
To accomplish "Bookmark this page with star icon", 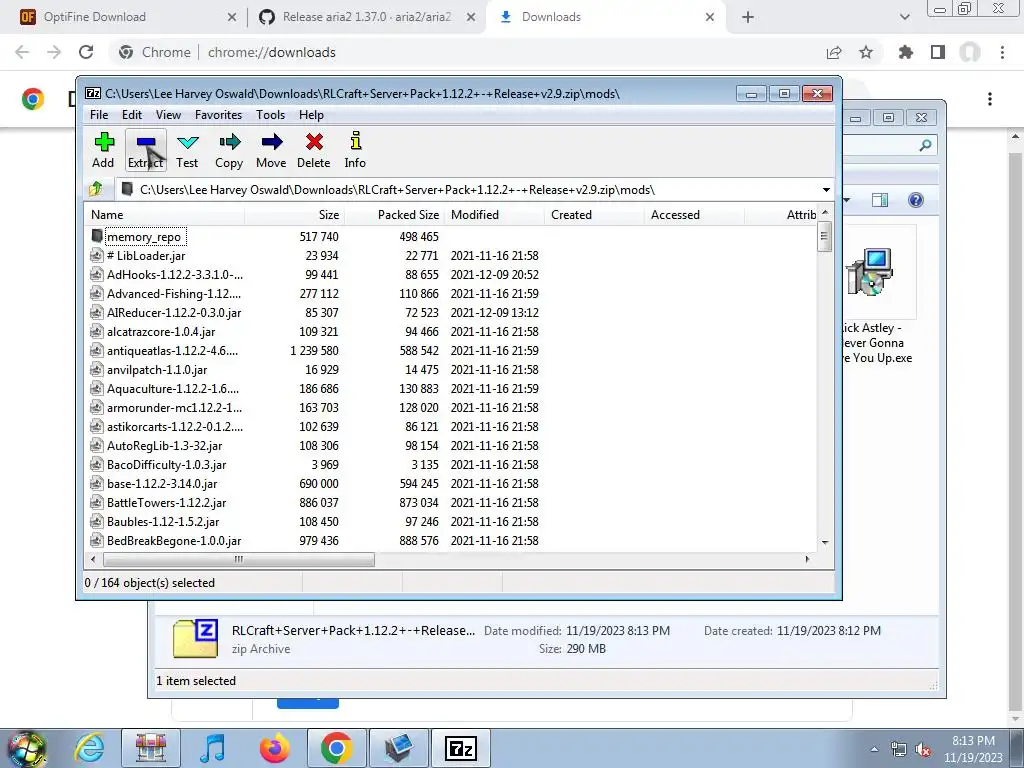I will 866,52.
